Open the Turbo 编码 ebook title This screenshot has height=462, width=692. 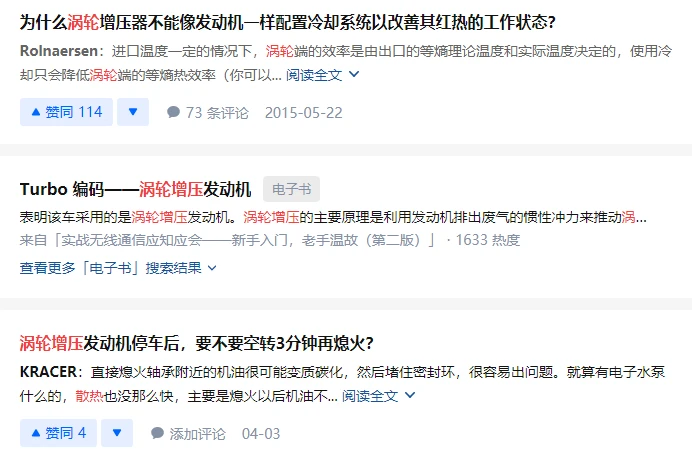click(135, 189)
